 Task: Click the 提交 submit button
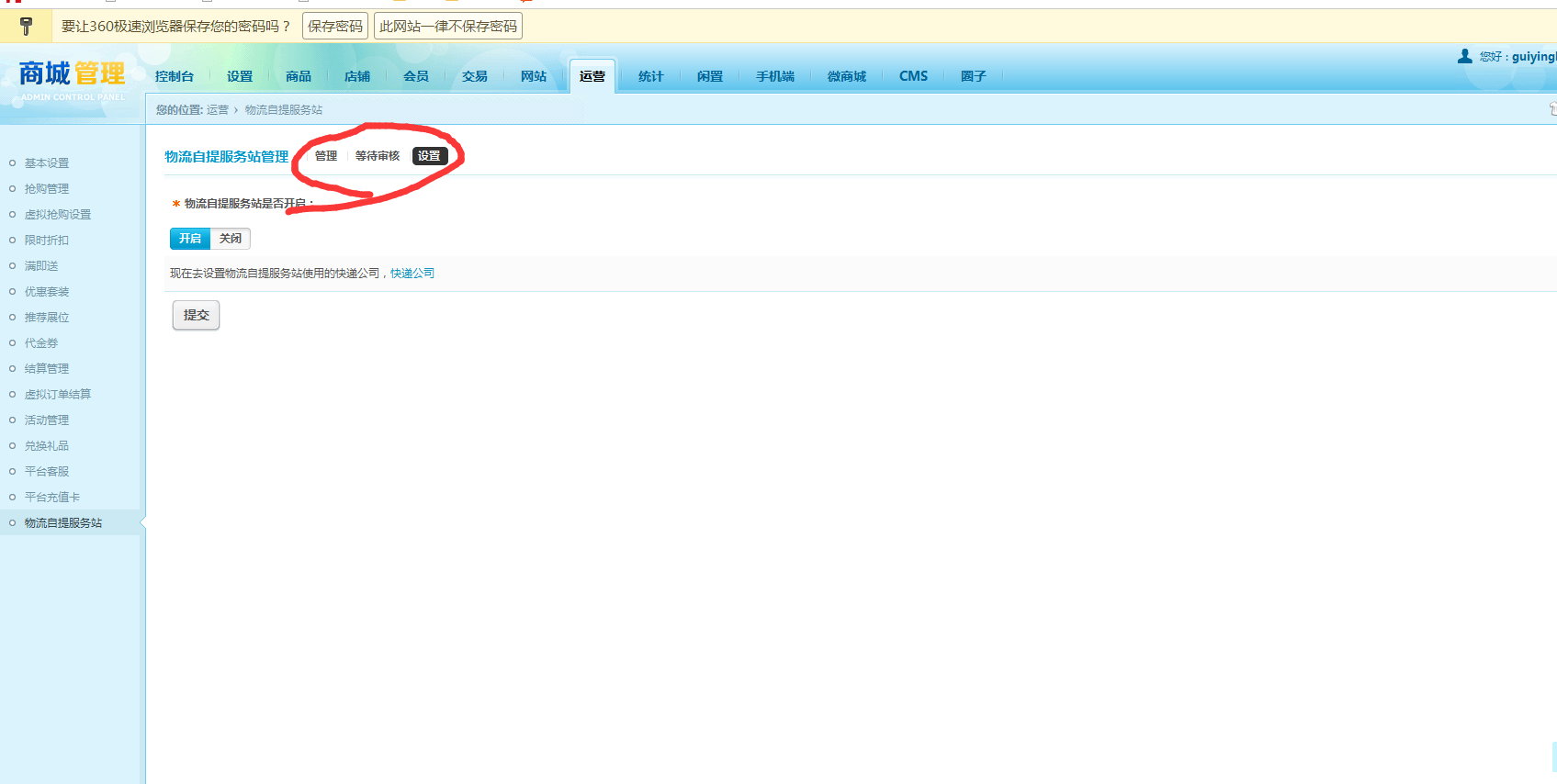point(196,315)
